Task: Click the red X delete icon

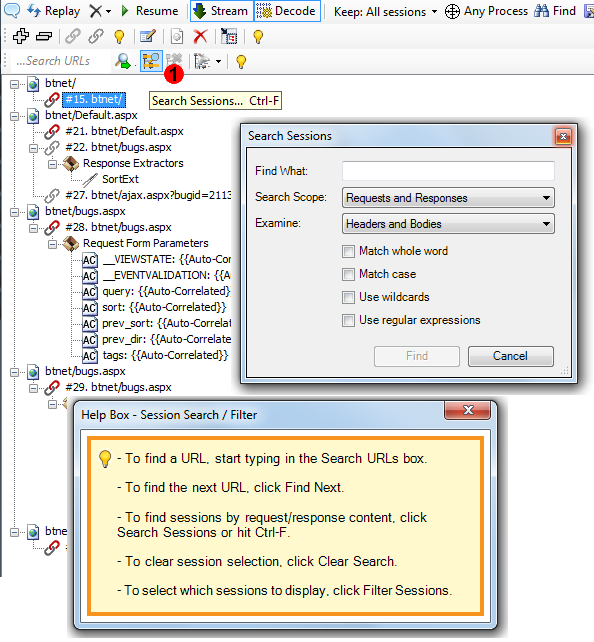Action: pyautogui.click(x=200, y=37)
